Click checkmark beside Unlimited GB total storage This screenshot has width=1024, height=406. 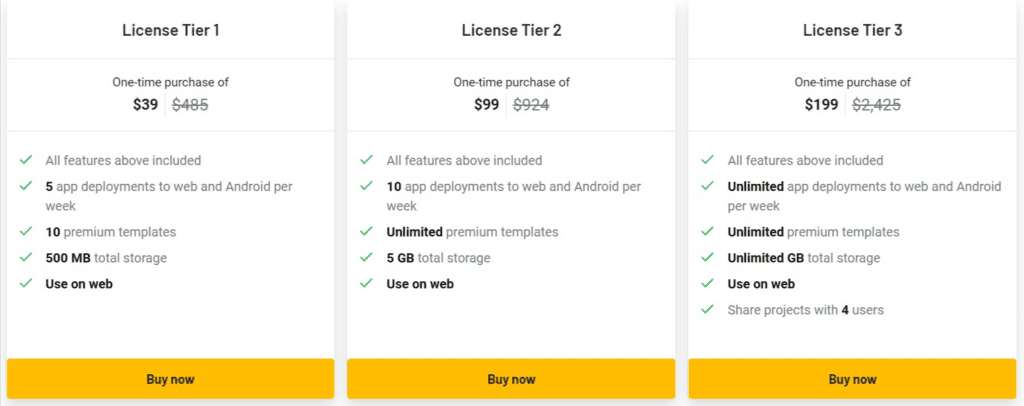tap(708, 258)
